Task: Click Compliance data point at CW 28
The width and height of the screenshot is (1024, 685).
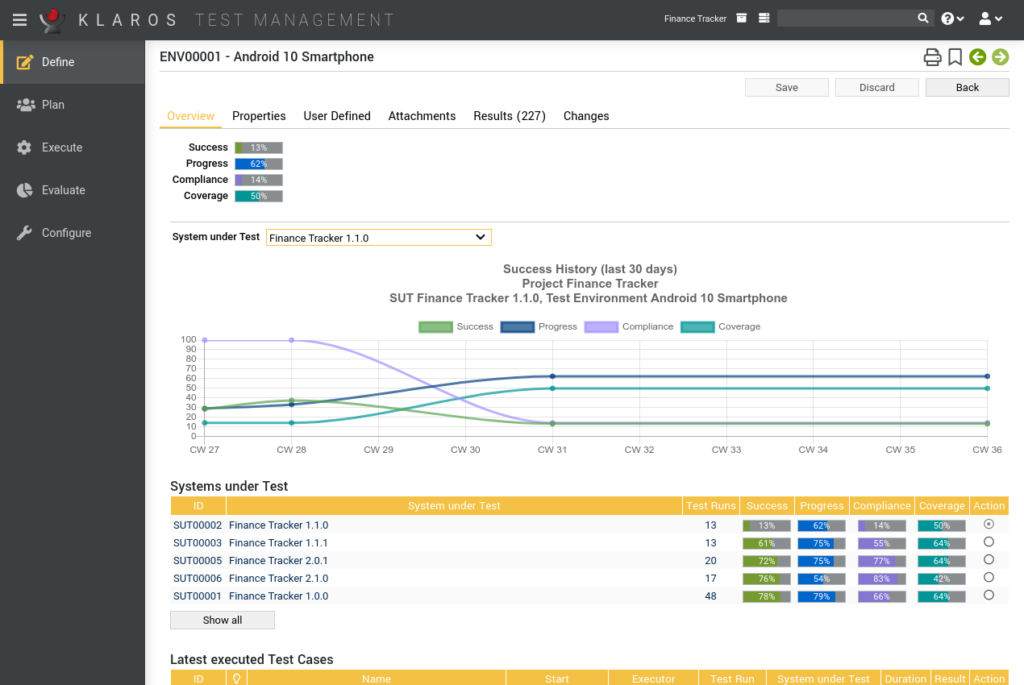Action: tap(291, 340)
